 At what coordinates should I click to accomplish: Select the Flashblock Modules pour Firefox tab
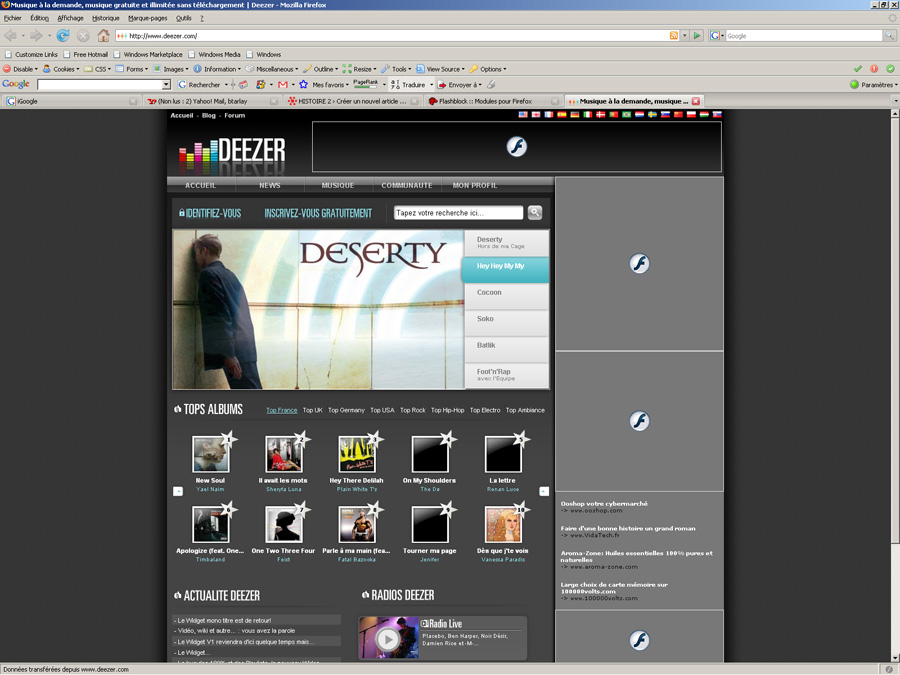click(490, 101)
